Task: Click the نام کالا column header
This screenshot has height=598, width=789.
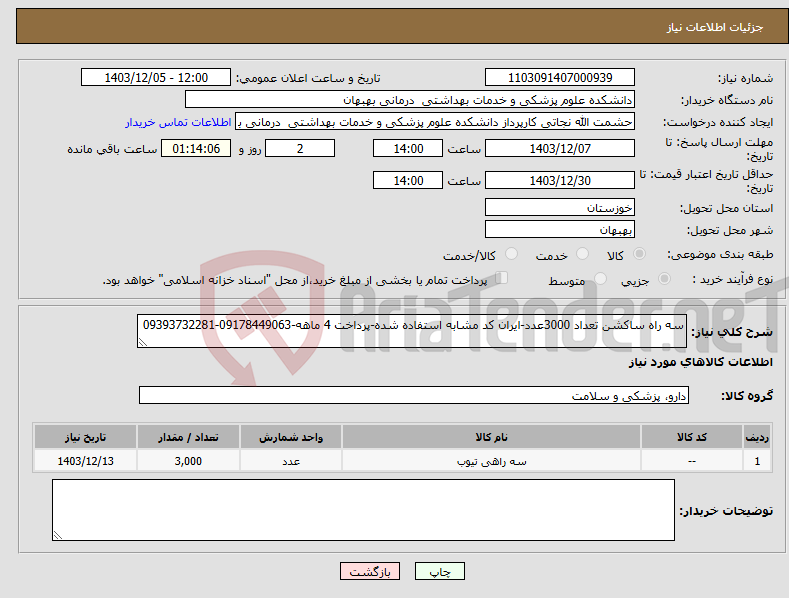Action: pyautogui.click(x=491, y=437)
